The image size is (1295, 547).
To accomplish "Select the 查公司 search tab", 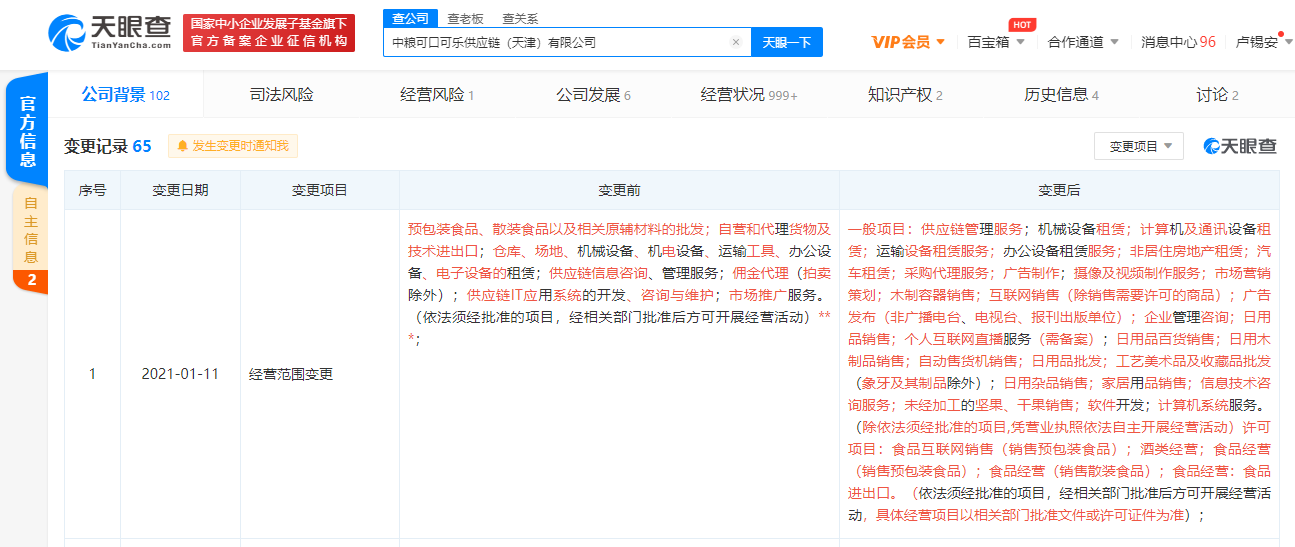I will 410,18.
